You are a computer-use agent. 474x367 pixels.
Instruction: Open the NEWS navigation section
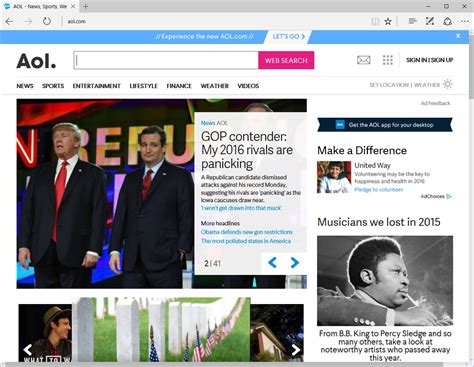(25, 86)
